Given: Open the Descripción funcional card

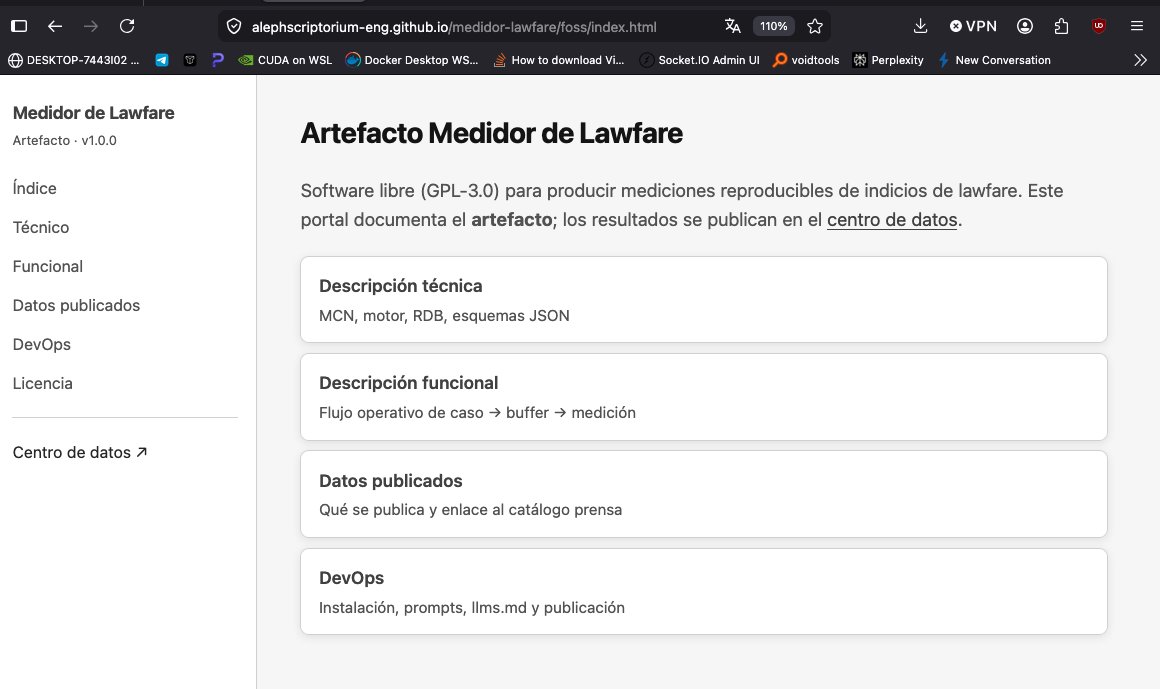Looking at the screenshot, I should (x=704, y=397).
